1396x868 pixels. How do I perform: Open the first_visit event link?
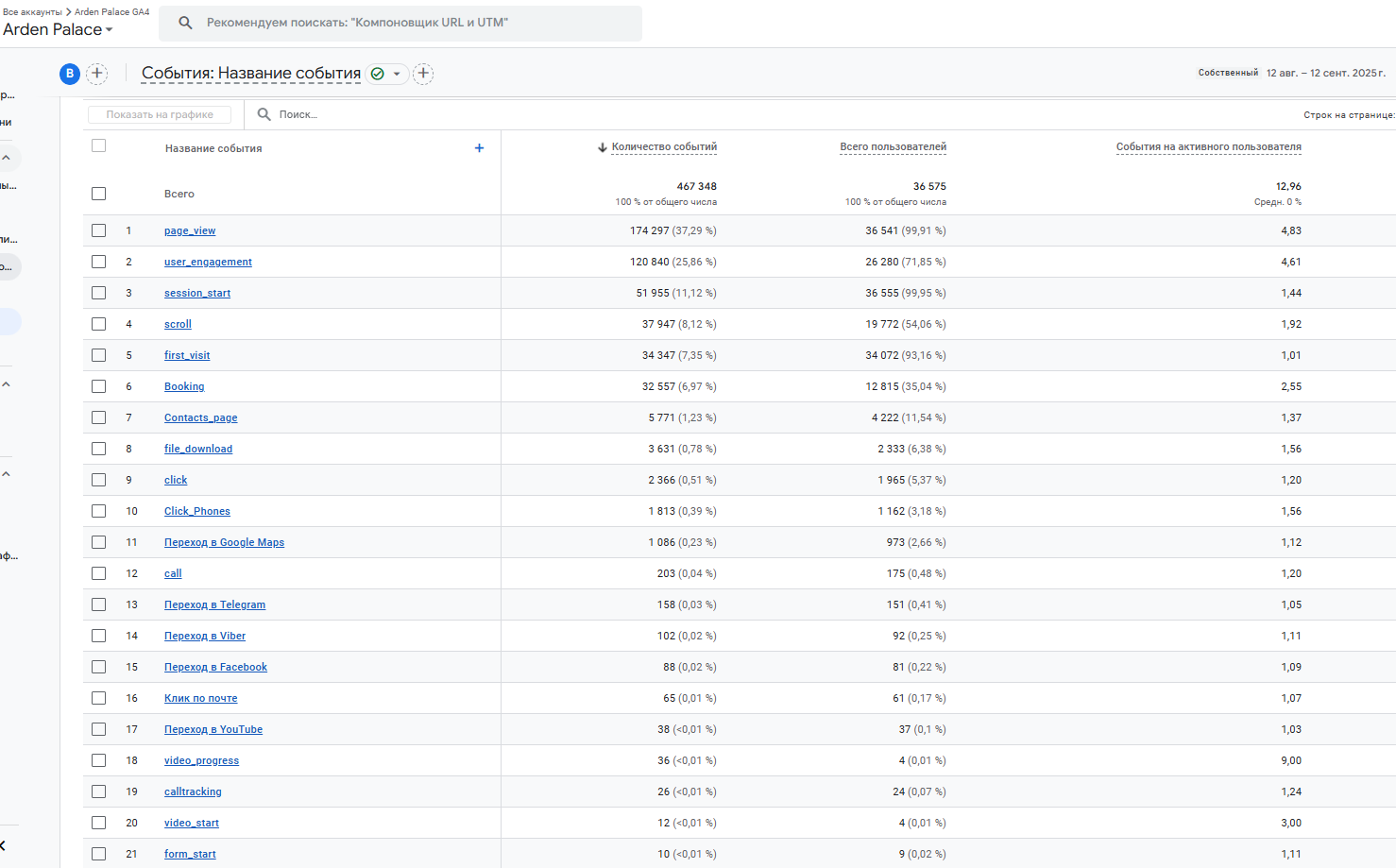[x=187, y=355]
